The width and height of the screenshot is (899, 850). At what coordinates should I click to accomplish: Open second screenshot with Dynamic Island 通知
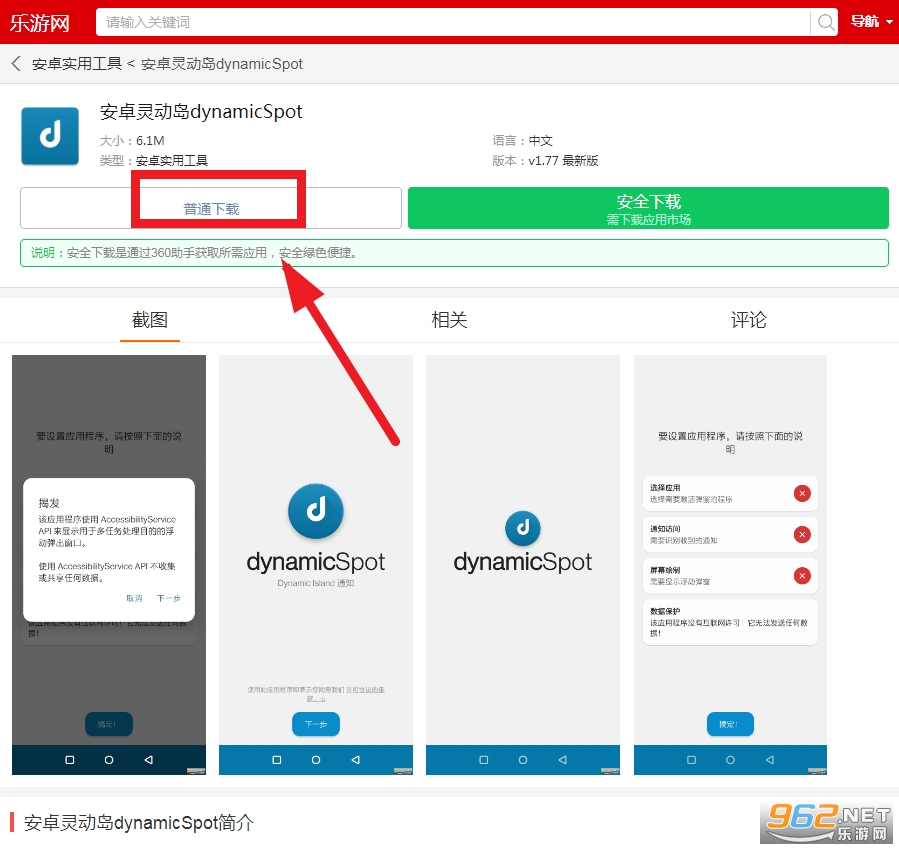316,565
